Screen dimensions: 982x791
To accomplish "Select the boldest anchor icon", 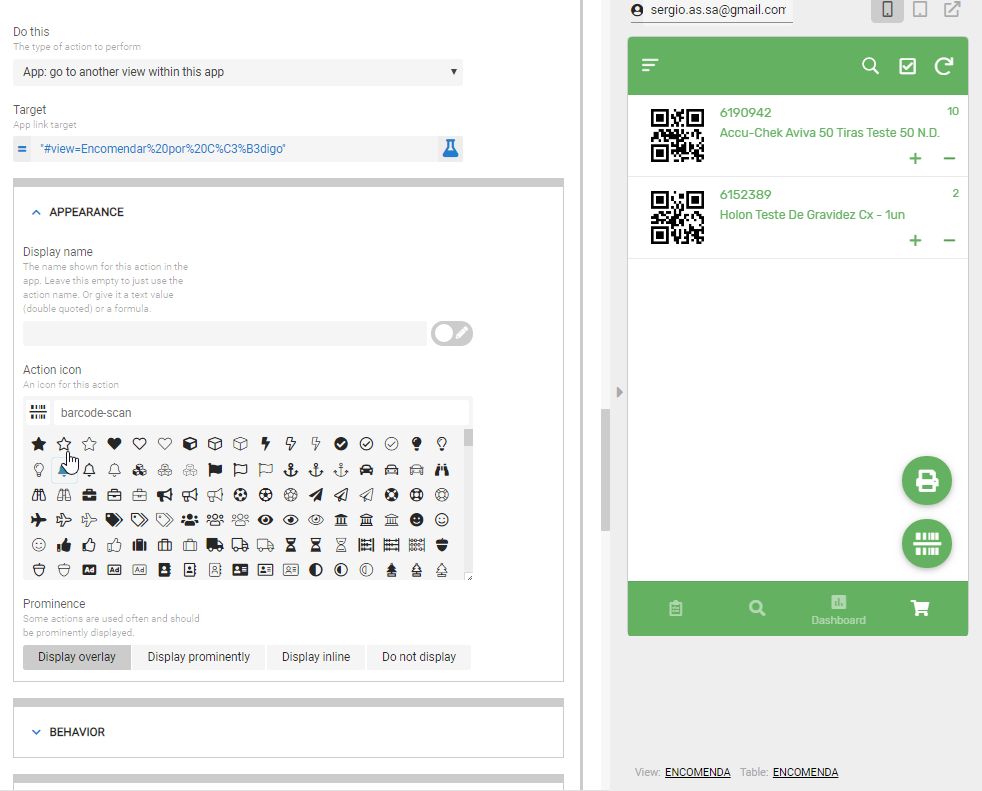I will (x=291, y=470).
